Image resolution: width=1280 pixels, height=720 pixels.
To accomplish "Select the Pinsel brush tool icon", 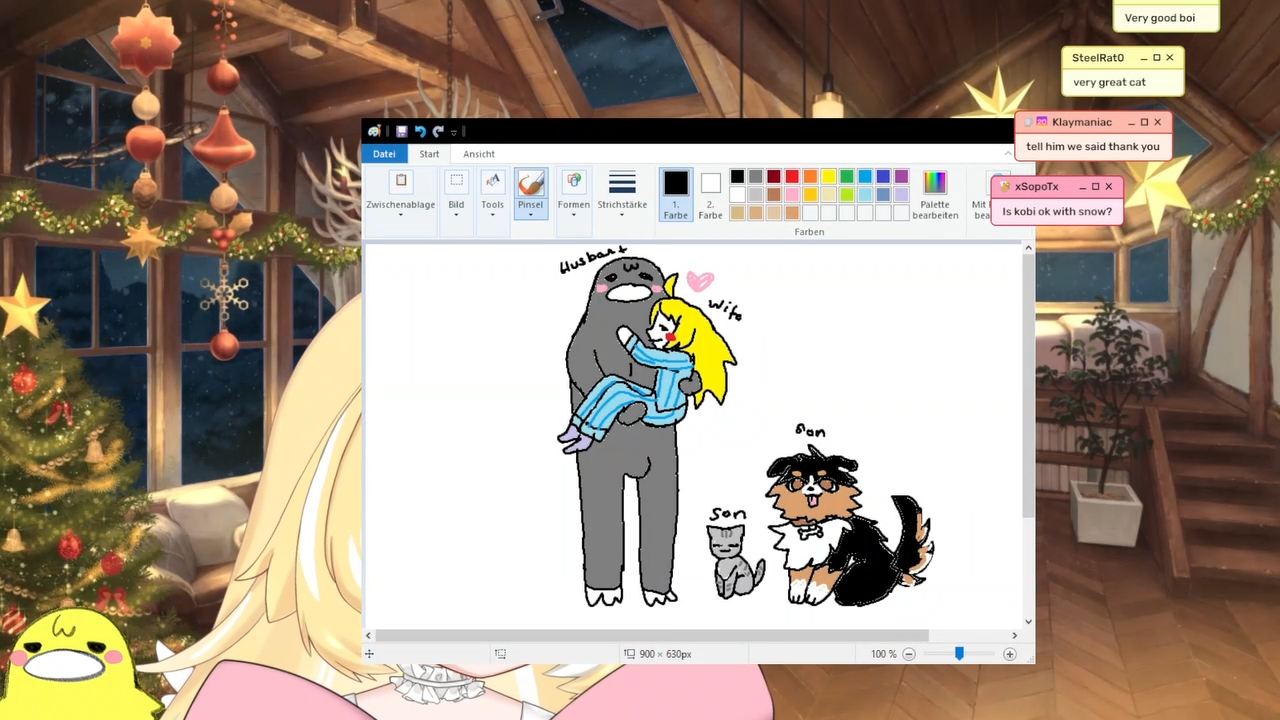I will click(530, 183).
